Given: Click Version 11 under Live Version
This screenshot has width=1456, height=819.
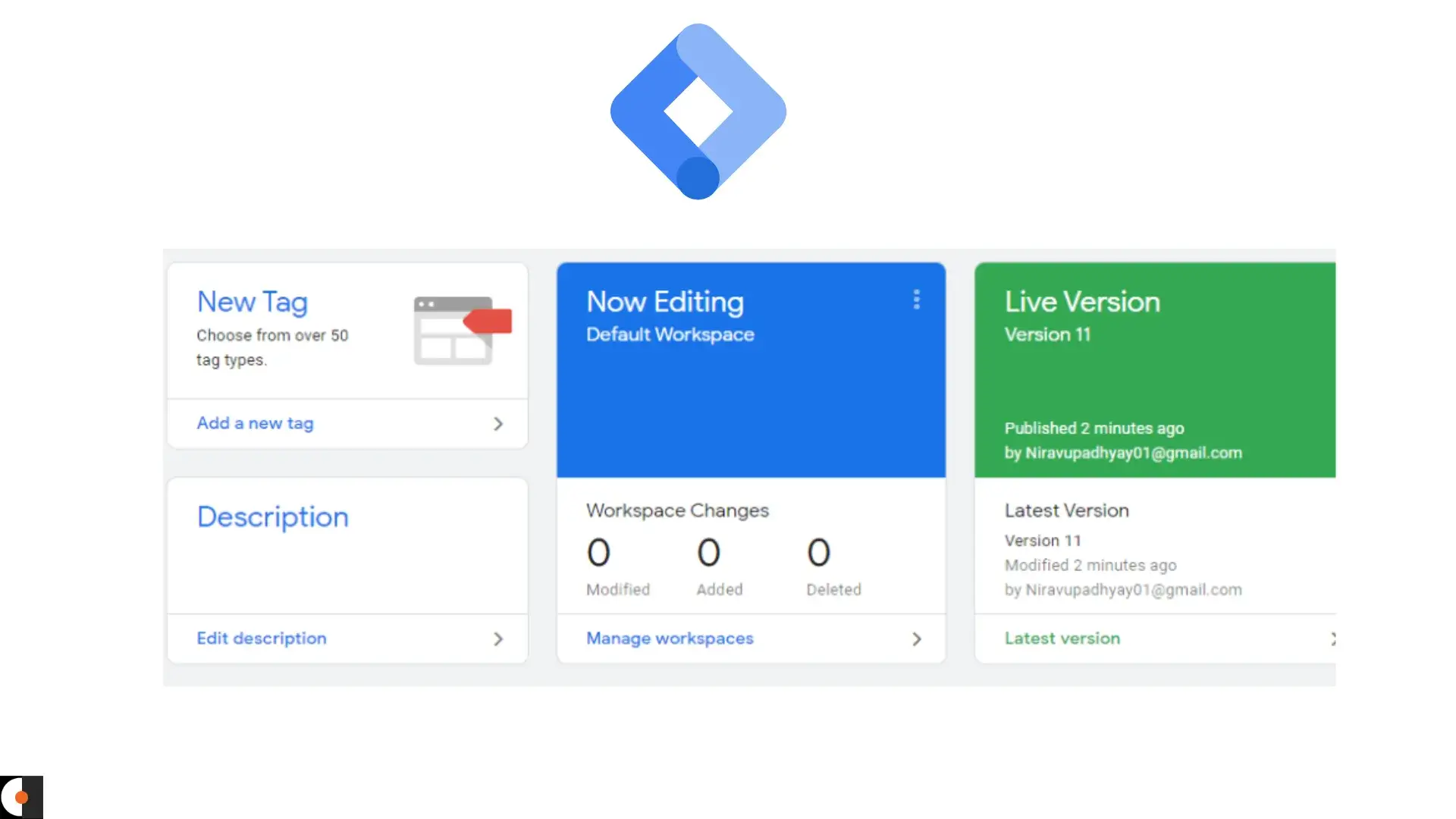Looking at the screenshot, I should pos(1047,334).
